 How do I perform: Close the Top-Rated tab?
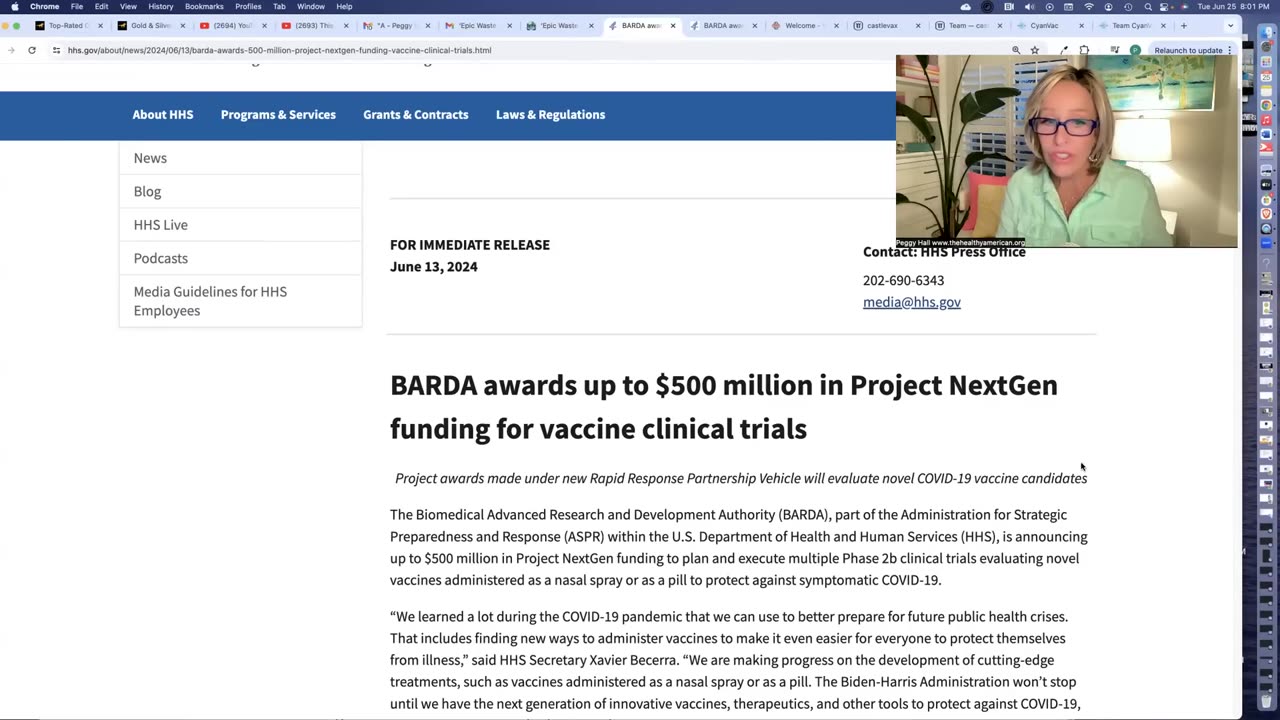click(x=99, y=25)
